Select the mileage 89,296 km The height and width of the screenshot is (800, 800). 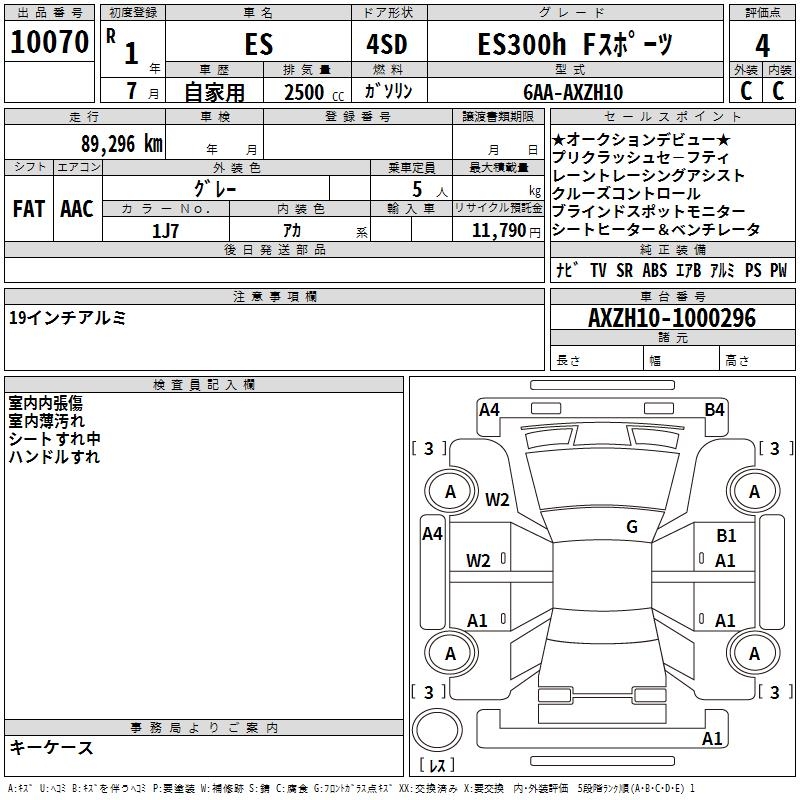point(122,144)
